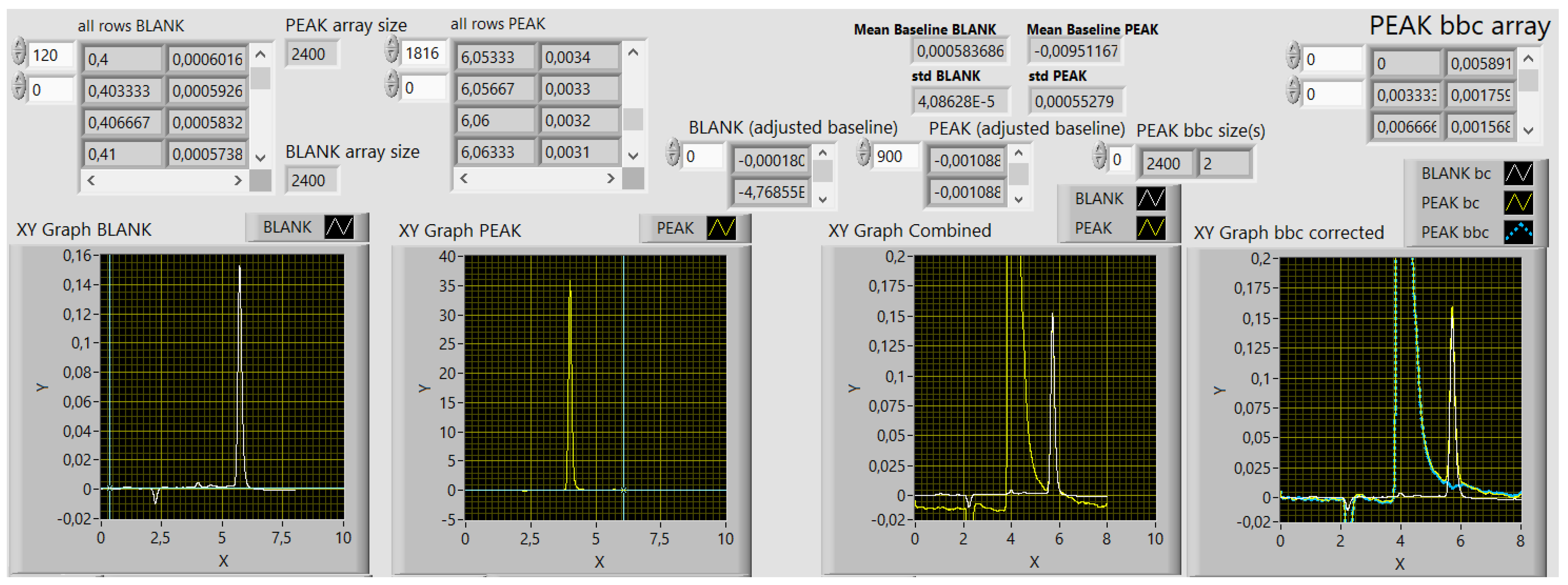Click PEAK legend icon on XY Graph Combined
Viewport: 1568px width, 585px height.
1150,228
